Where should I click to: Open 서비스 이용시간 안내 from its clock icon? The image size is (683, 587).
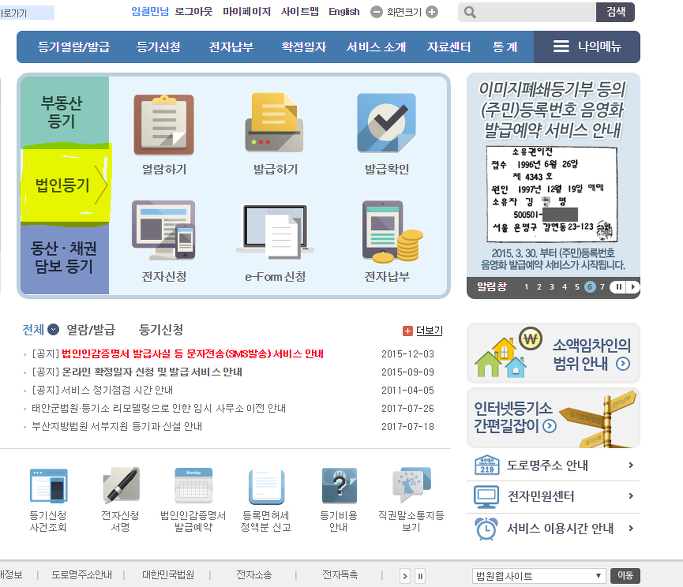tap(486, 529)
